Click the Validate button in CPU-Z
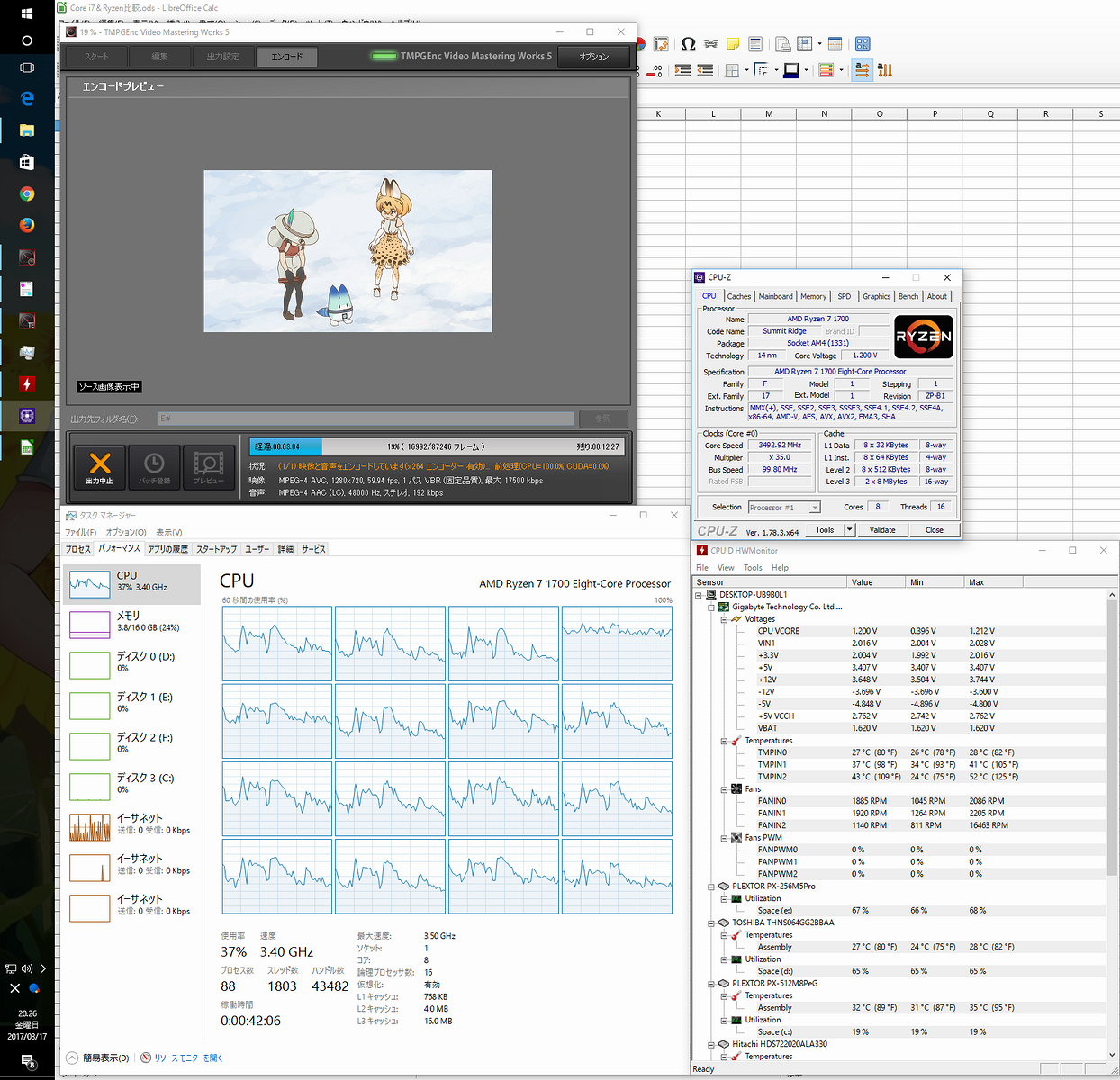The image size is (1120, 1080). 882,529
